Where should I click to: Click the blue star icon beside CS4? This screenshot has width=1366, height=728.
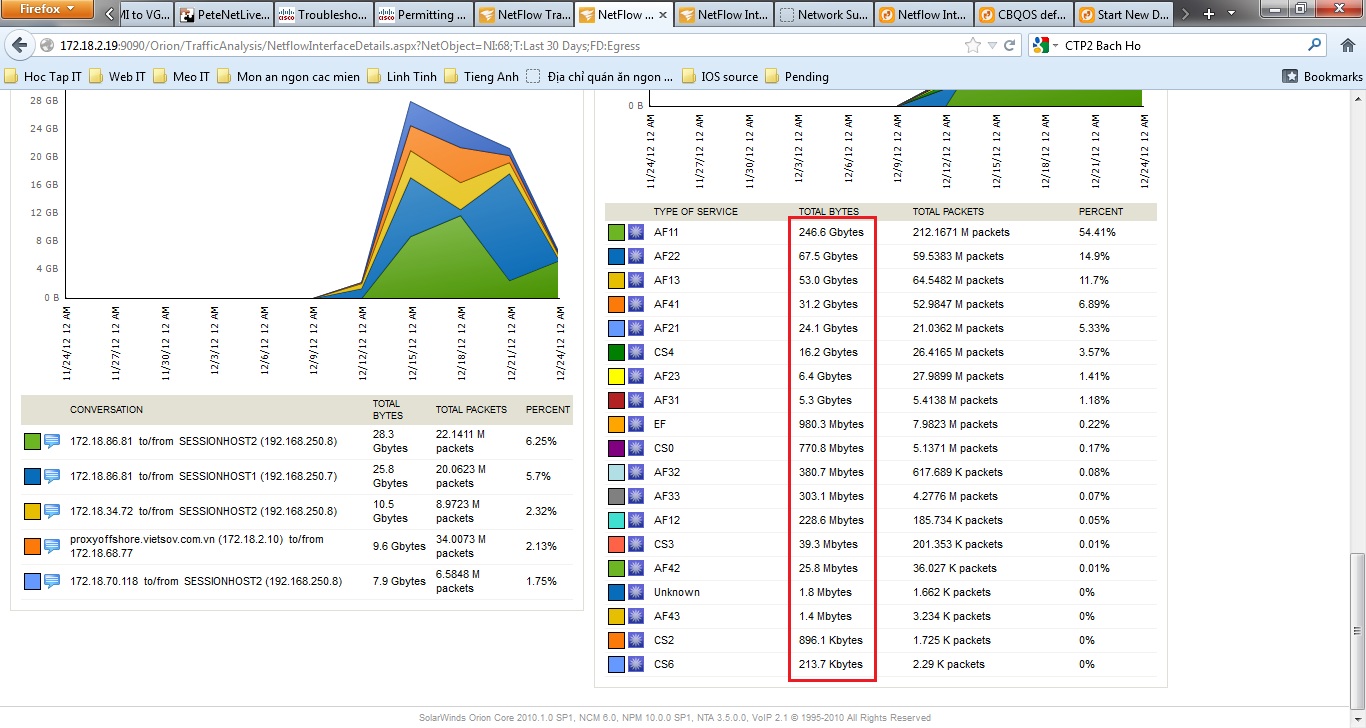(x=635, y=352)
